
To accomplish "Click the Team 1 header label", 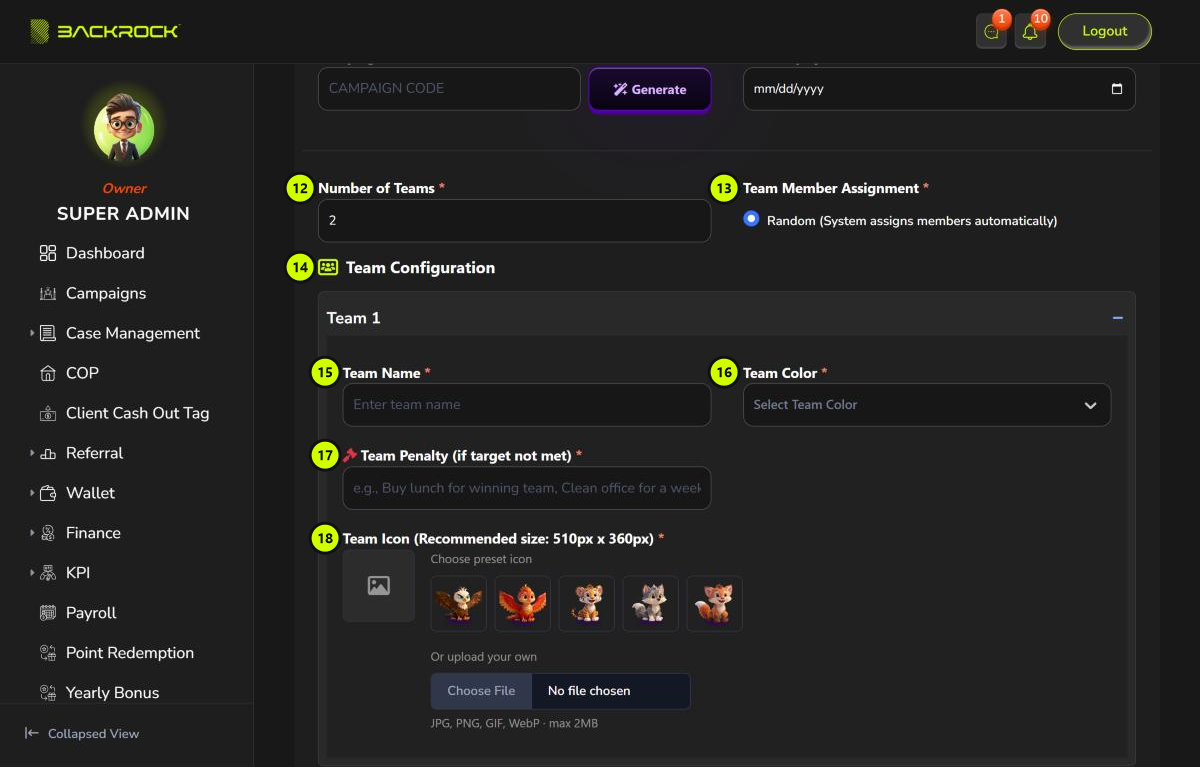I will coord(354,318).
